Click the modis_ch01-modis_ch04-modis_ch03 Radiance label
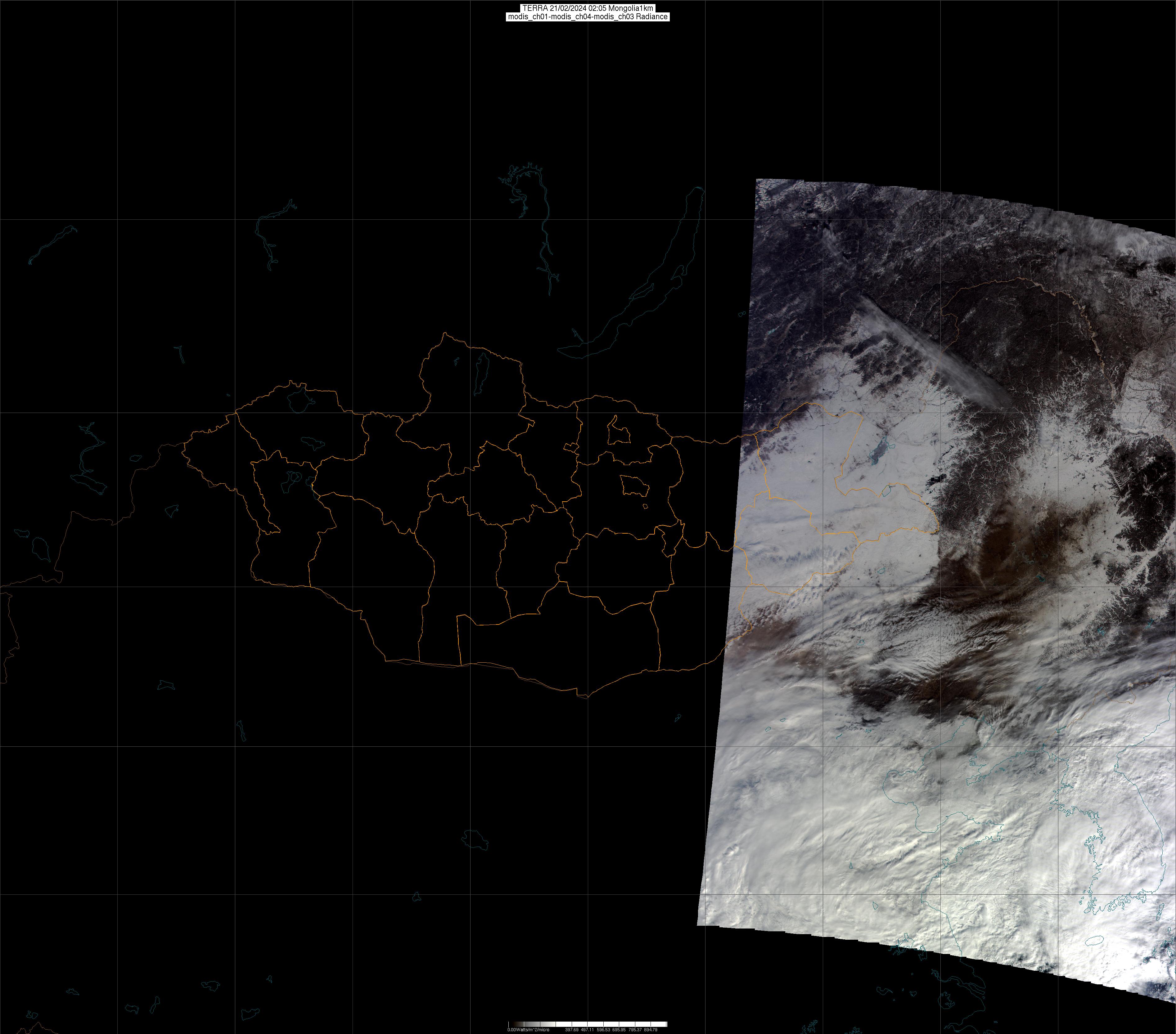 [x=588, y=17]
